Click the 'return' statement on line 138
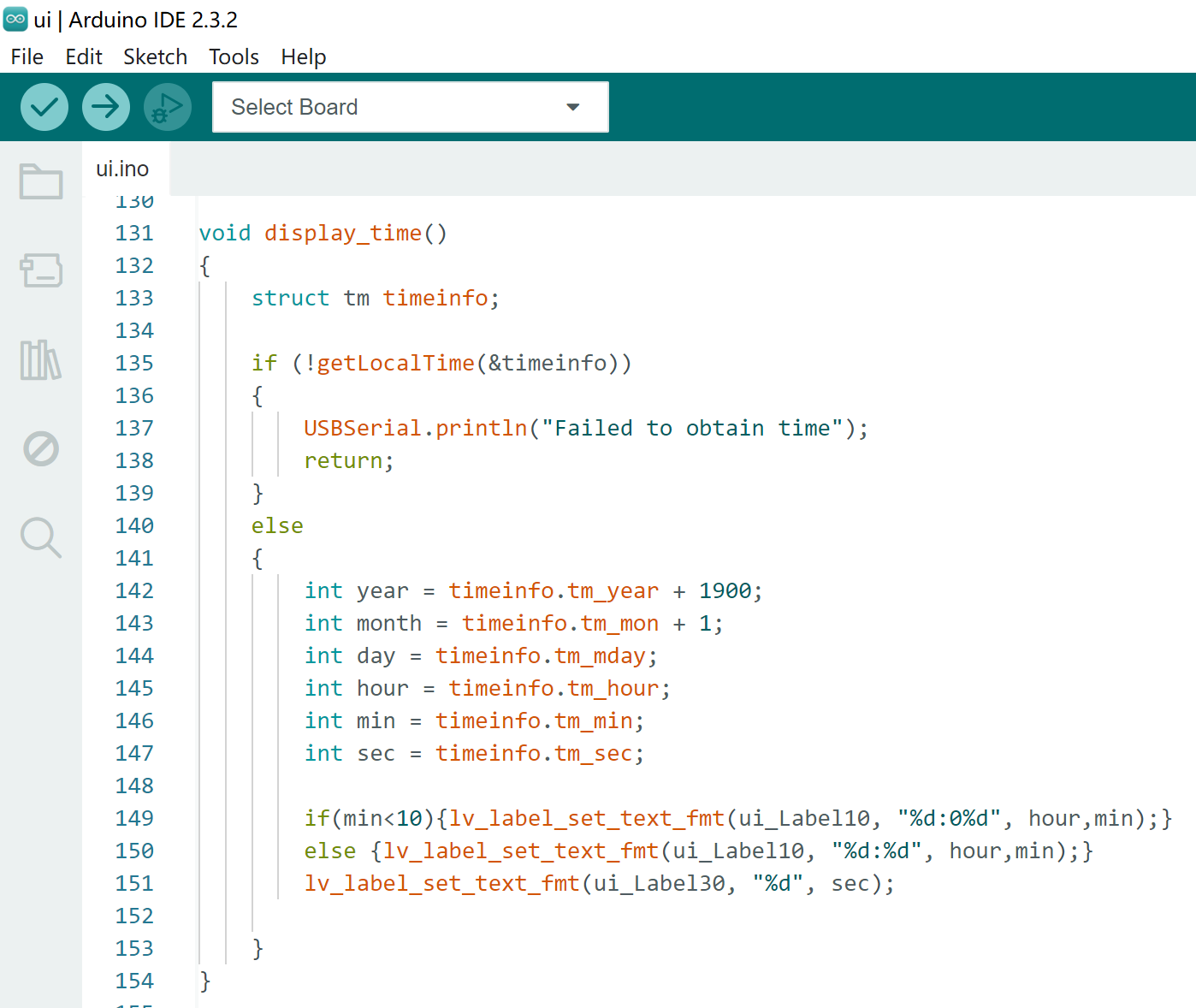 [343, 460]
